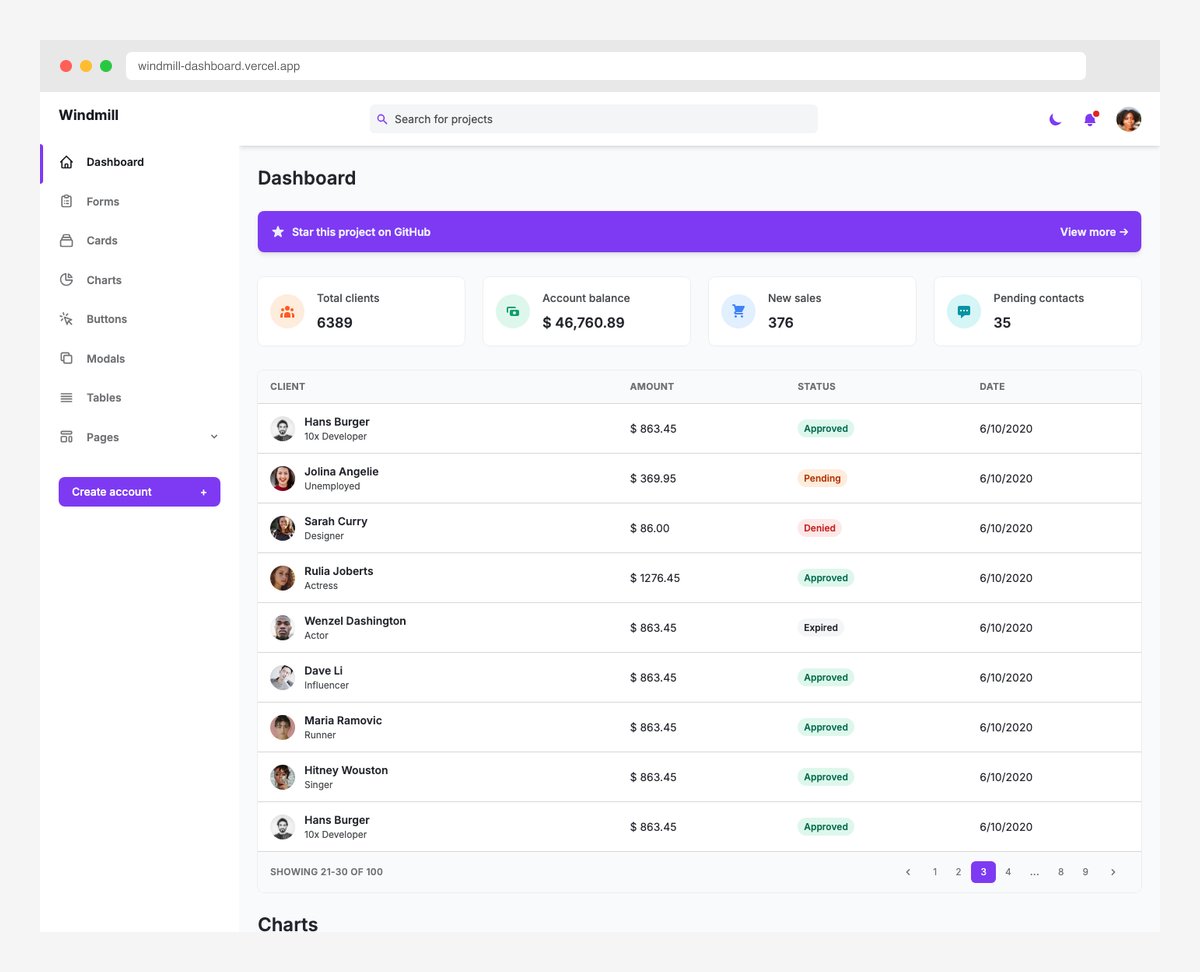Viewport: 1200px width, 972px height.
Task: Go to next page with right chevron
Action: point(1113,872)
